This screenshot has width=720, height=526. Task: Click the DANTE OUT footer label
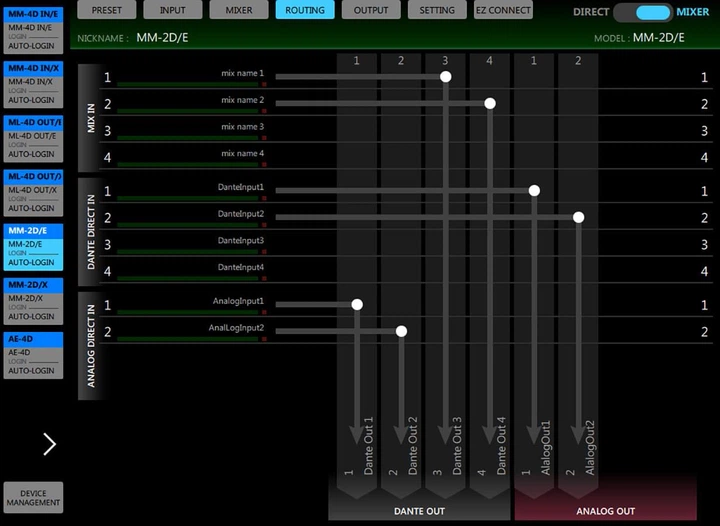click(419, 511)
